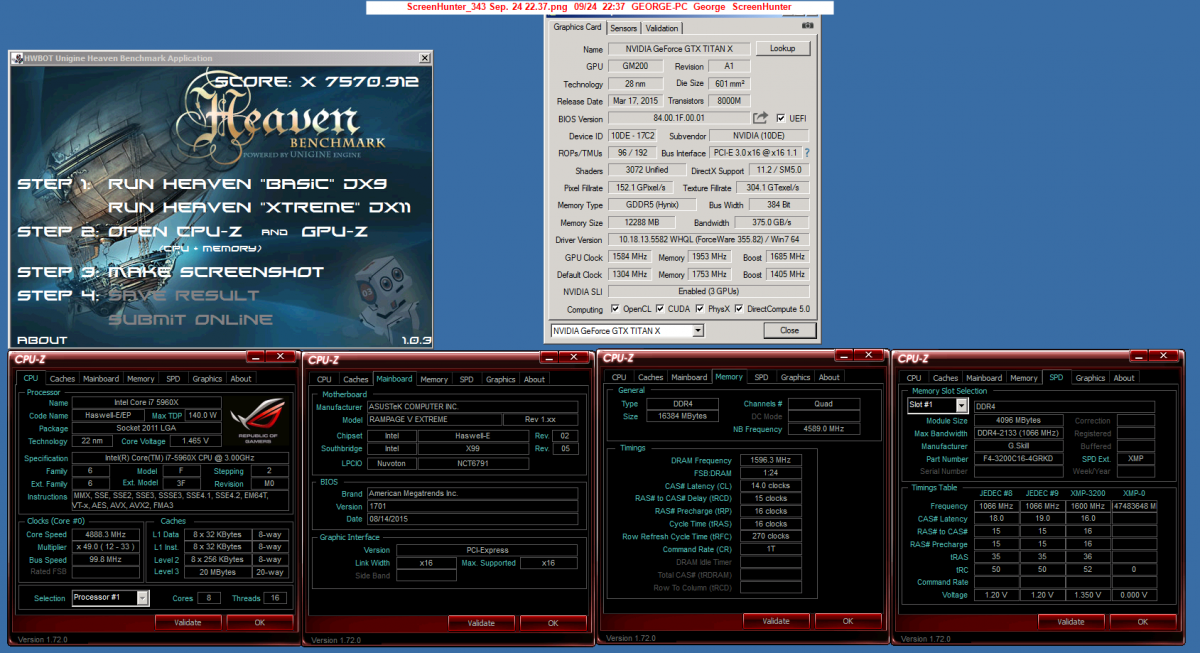Click the Core Speed value 4888.3 MHz

point(108,534)
